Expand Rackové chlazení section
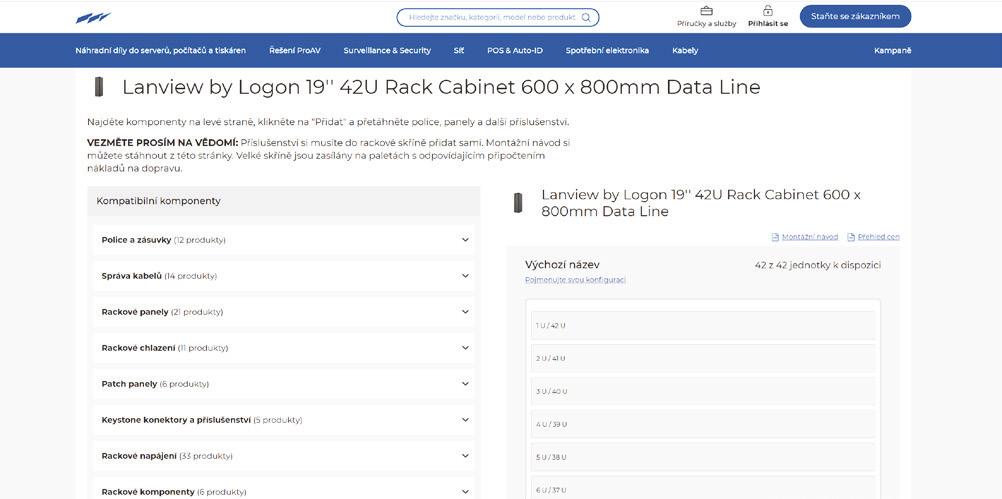 tap(284, 348)
